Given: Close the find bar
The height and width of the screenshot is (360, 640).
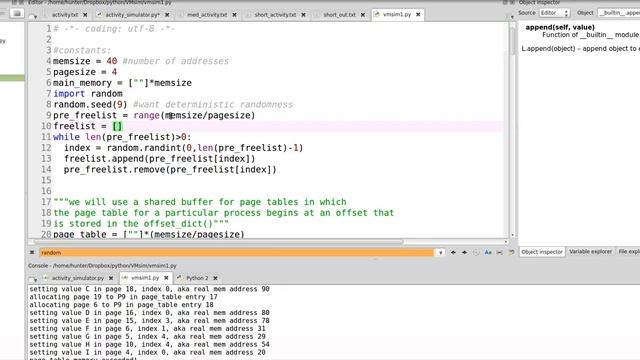Looking at the screenshot, I should [x=32, y=252].
